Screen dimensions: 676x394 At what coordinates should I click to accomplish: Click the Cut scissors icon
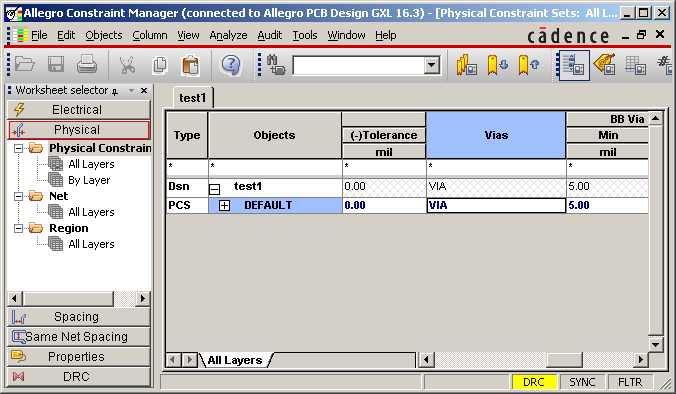tap(127, 65)
